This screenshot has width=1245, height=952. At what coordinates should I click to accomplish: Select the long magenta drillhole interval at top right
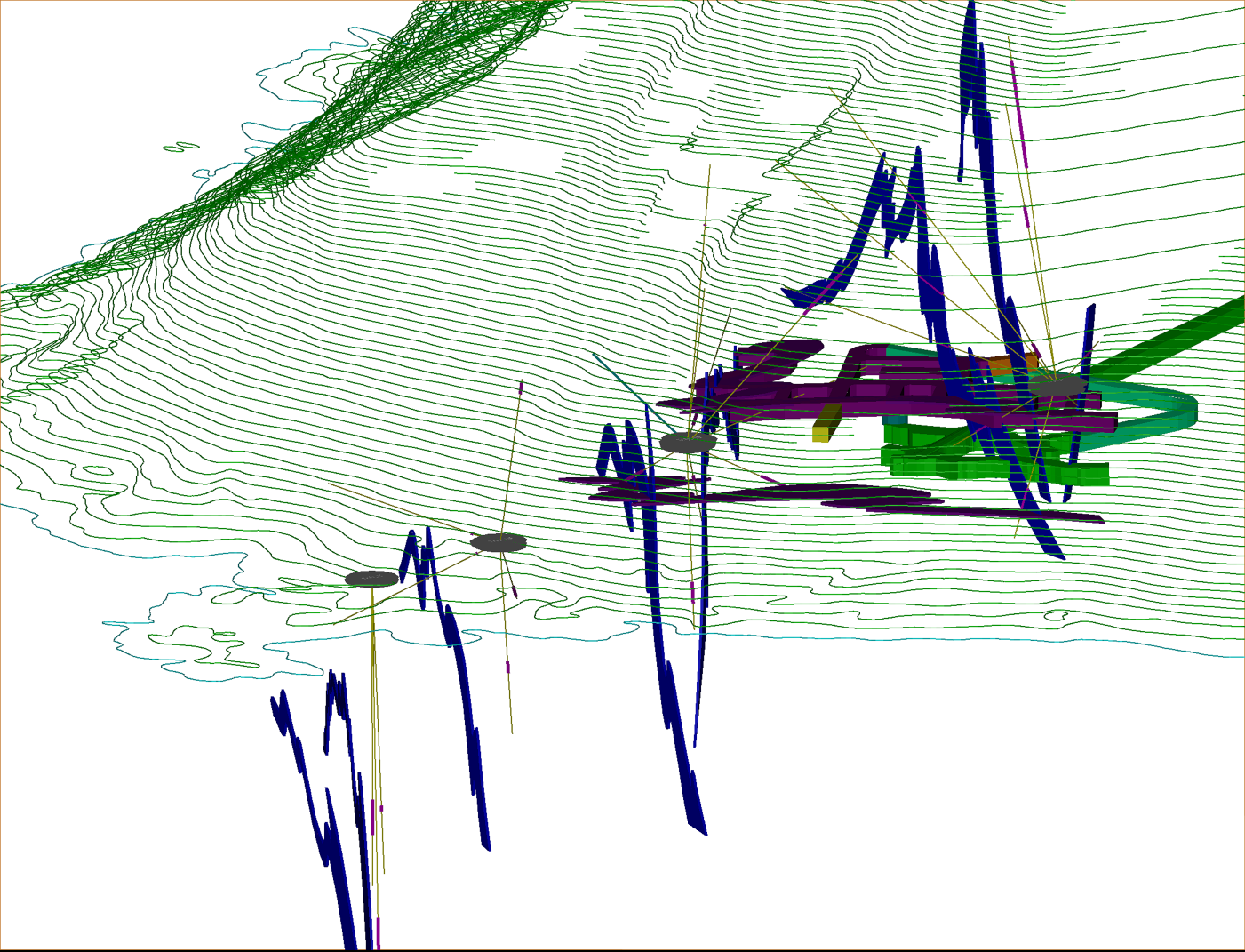point(1021,113)
